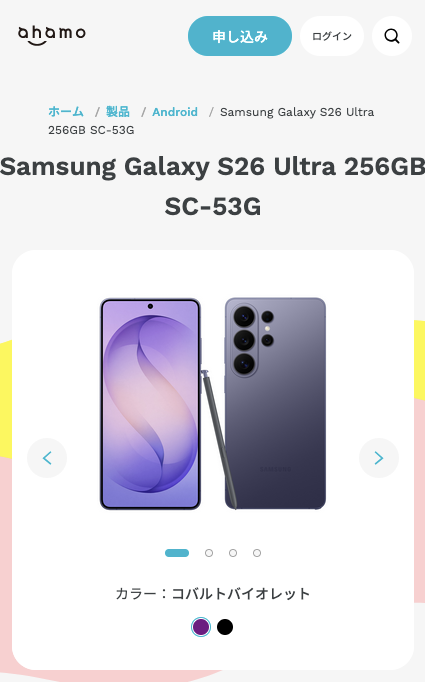
Task: Click the カラー:コバルトバイオレット label
Action: 213,594
